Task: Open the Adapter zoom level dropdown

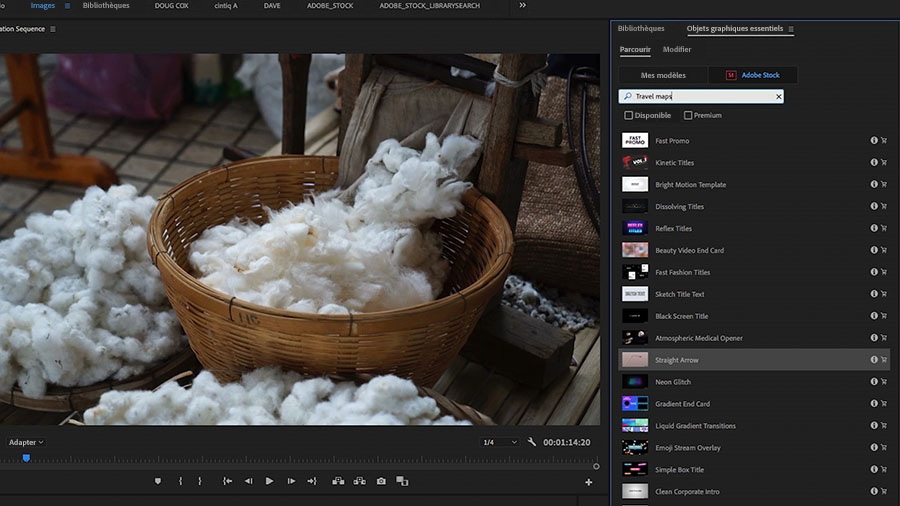Action: tap(26, 442)
